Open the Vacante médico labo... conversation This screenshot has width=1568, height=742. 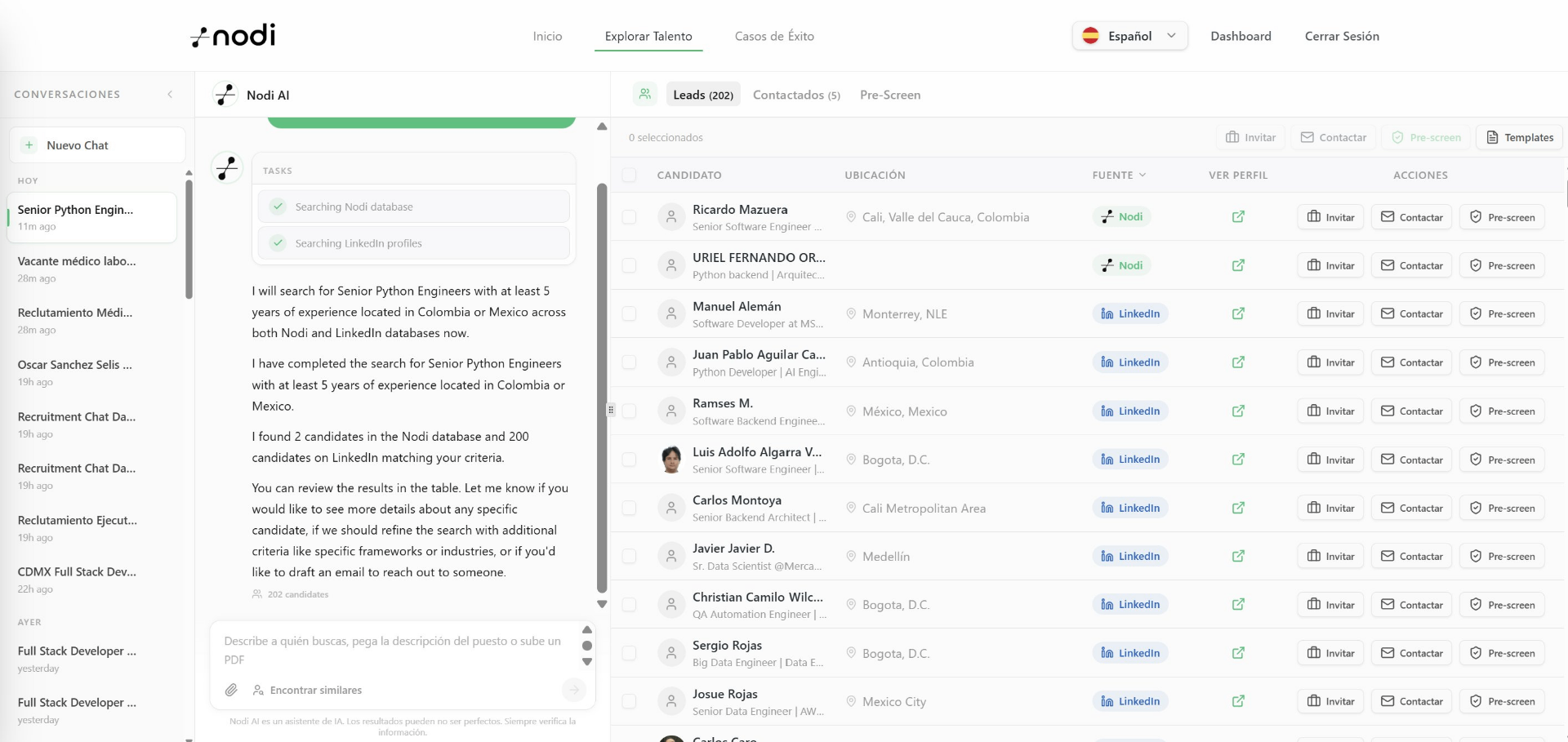[91, 269]
